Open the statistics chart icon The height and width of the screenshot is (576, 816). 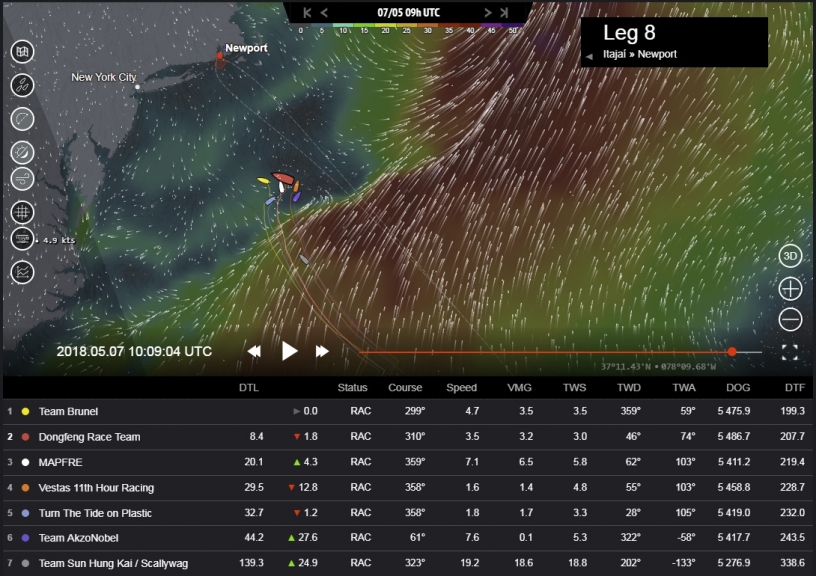click(x=22, y=272)
